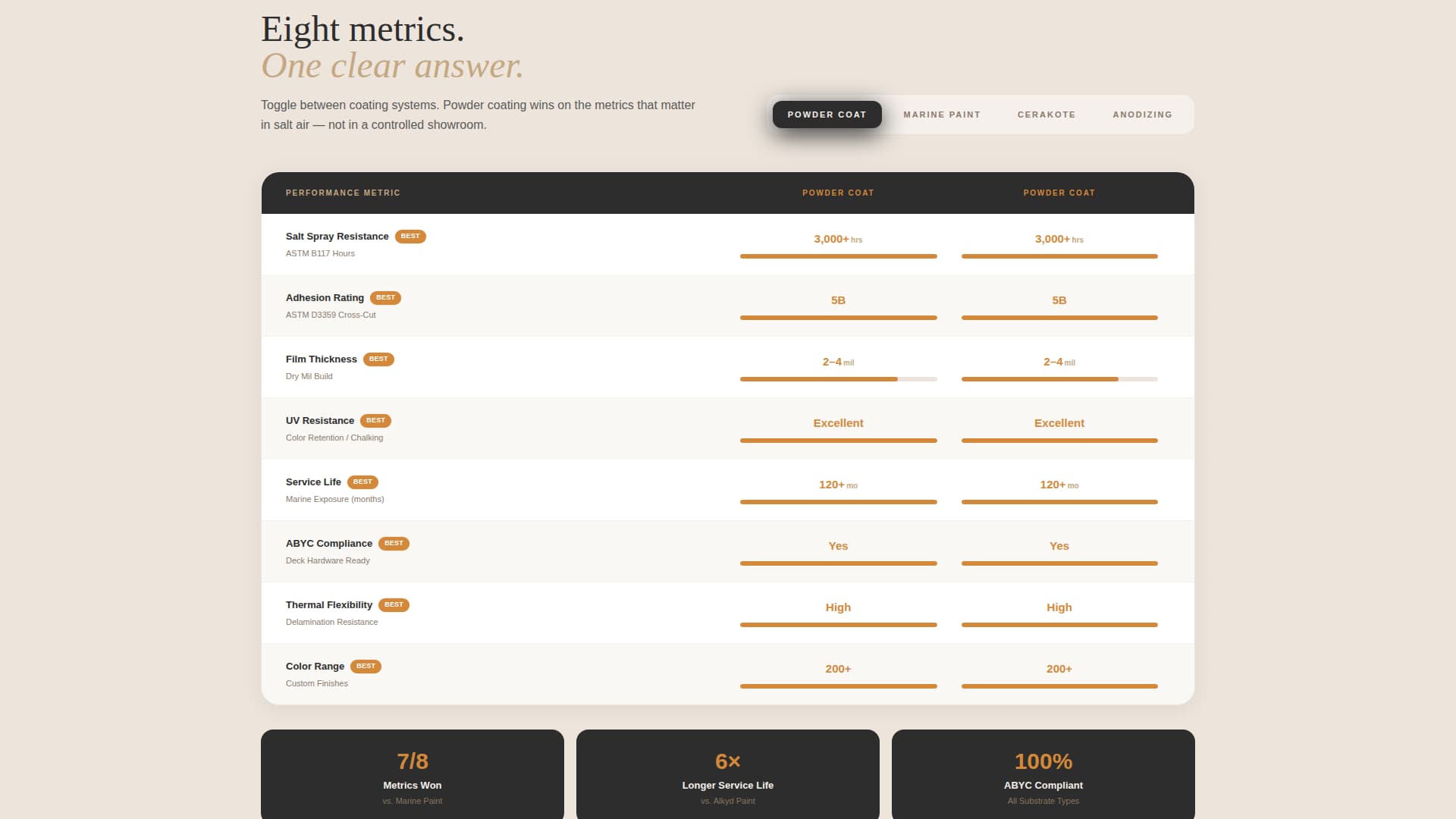Click the Film Thickness progress bar
This screenshot has height=819, width=1456.
tap(838, 378)
